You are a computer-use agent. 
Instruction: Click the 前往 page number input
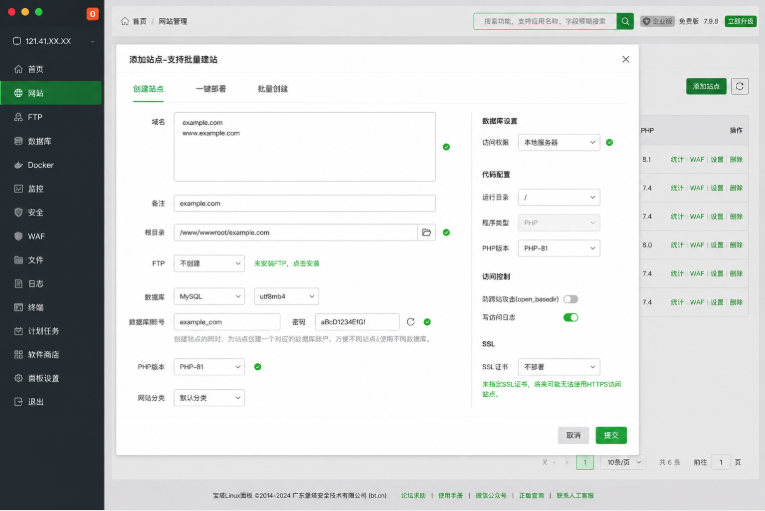[x=721, y=462]
